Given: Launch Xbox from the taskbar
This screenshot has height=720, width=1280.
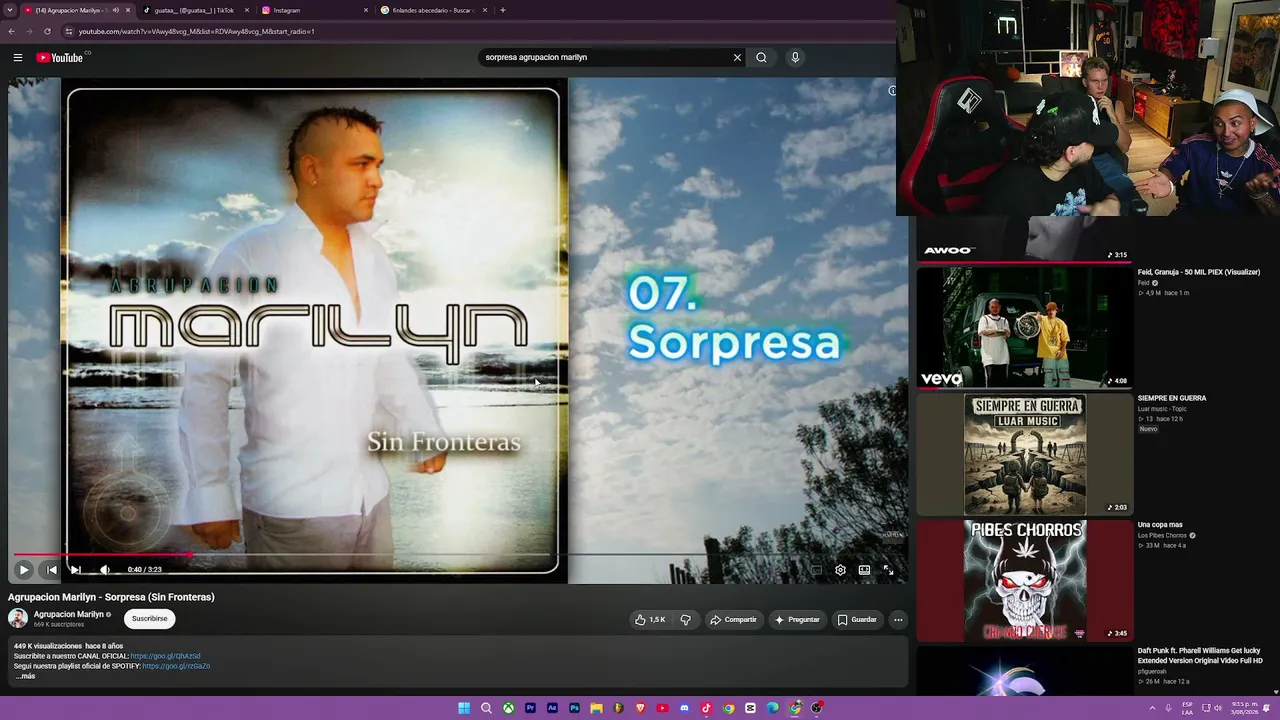Looking at the screenshot, I should coord(508,708).
